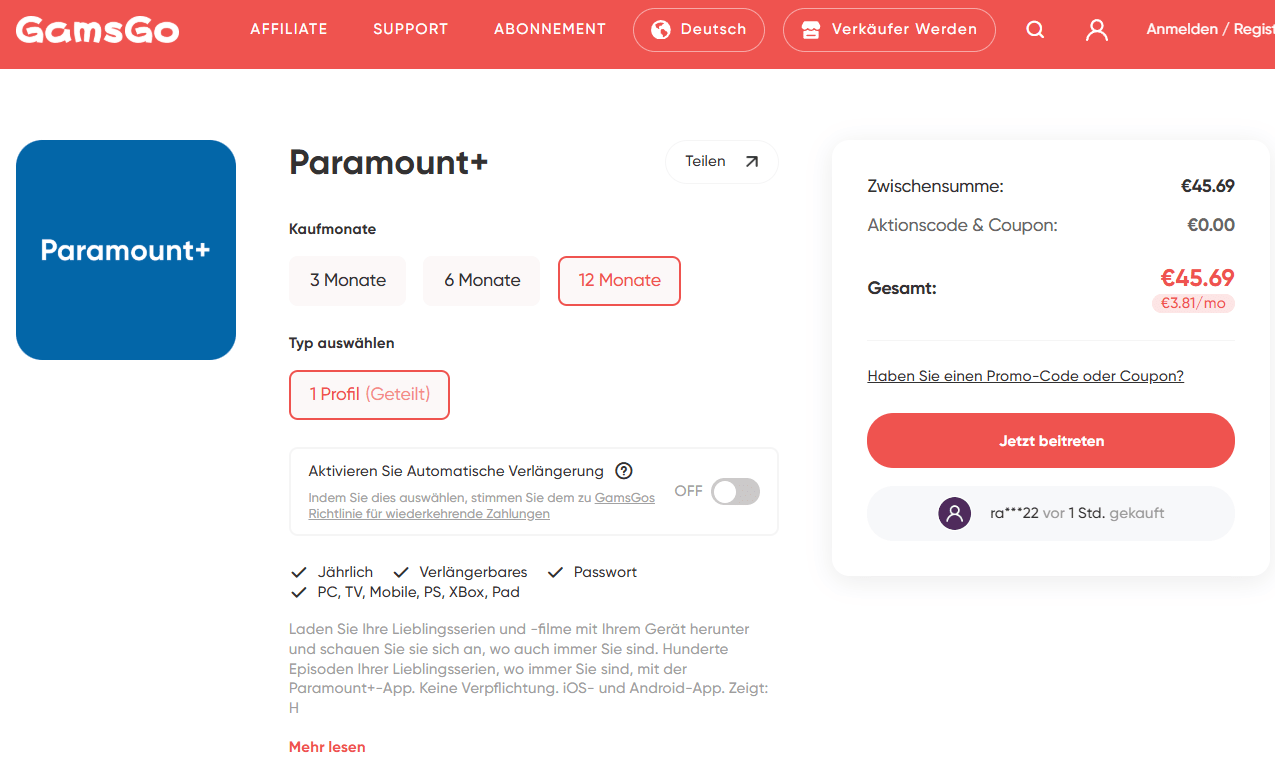Click the purchaser avatar icon next to ra***22

point(954,513)
